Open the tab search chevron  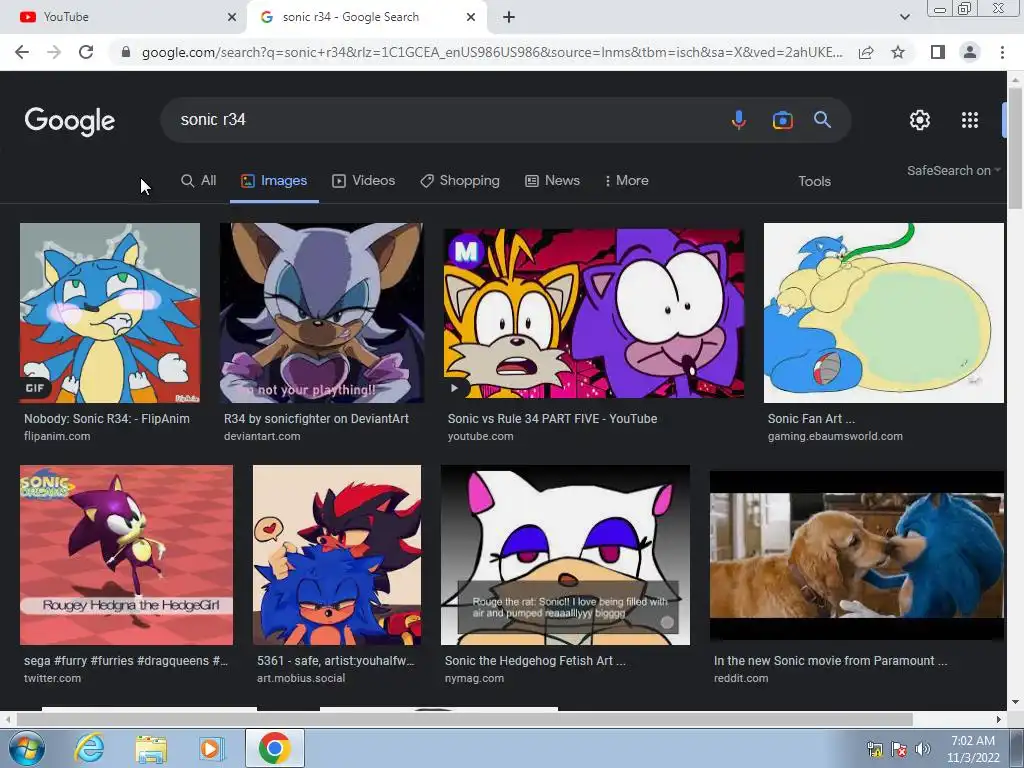[904, 18]
